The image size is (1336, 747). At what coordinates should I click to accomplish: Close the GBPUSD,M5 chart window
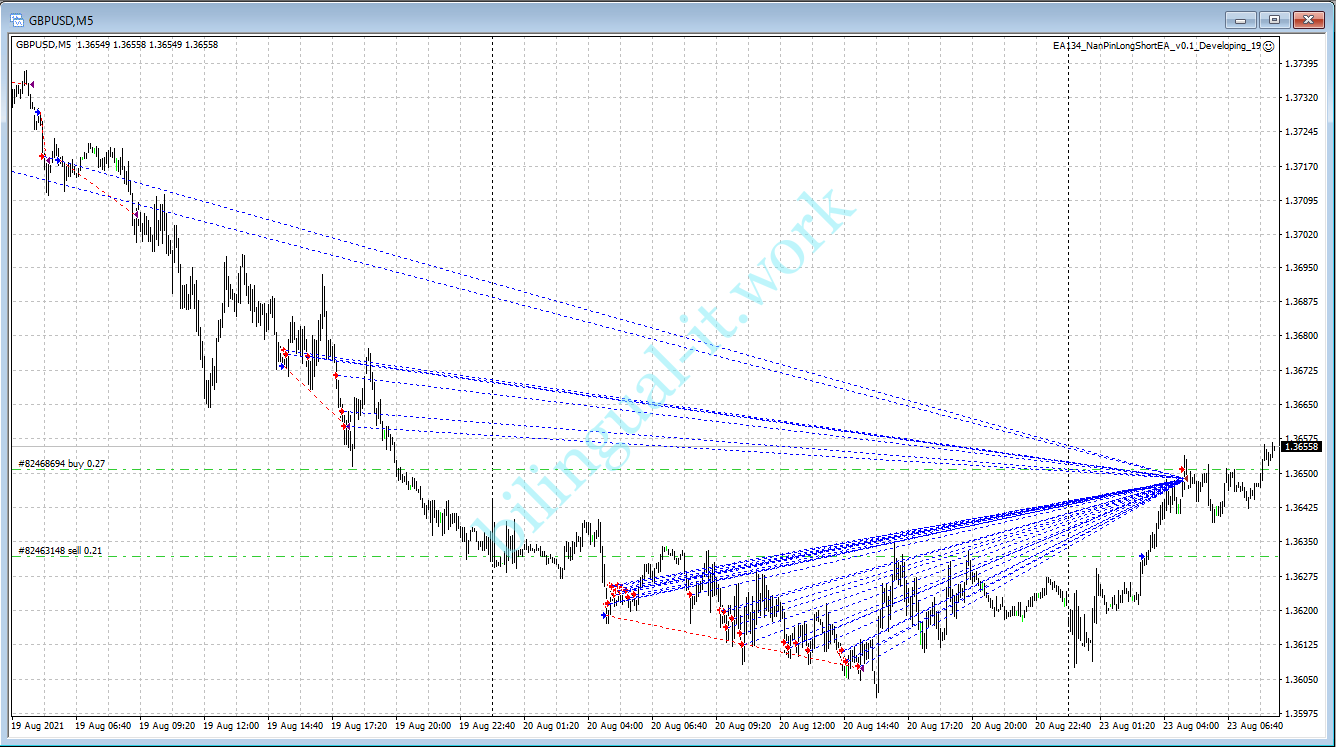coord(1309,19)
